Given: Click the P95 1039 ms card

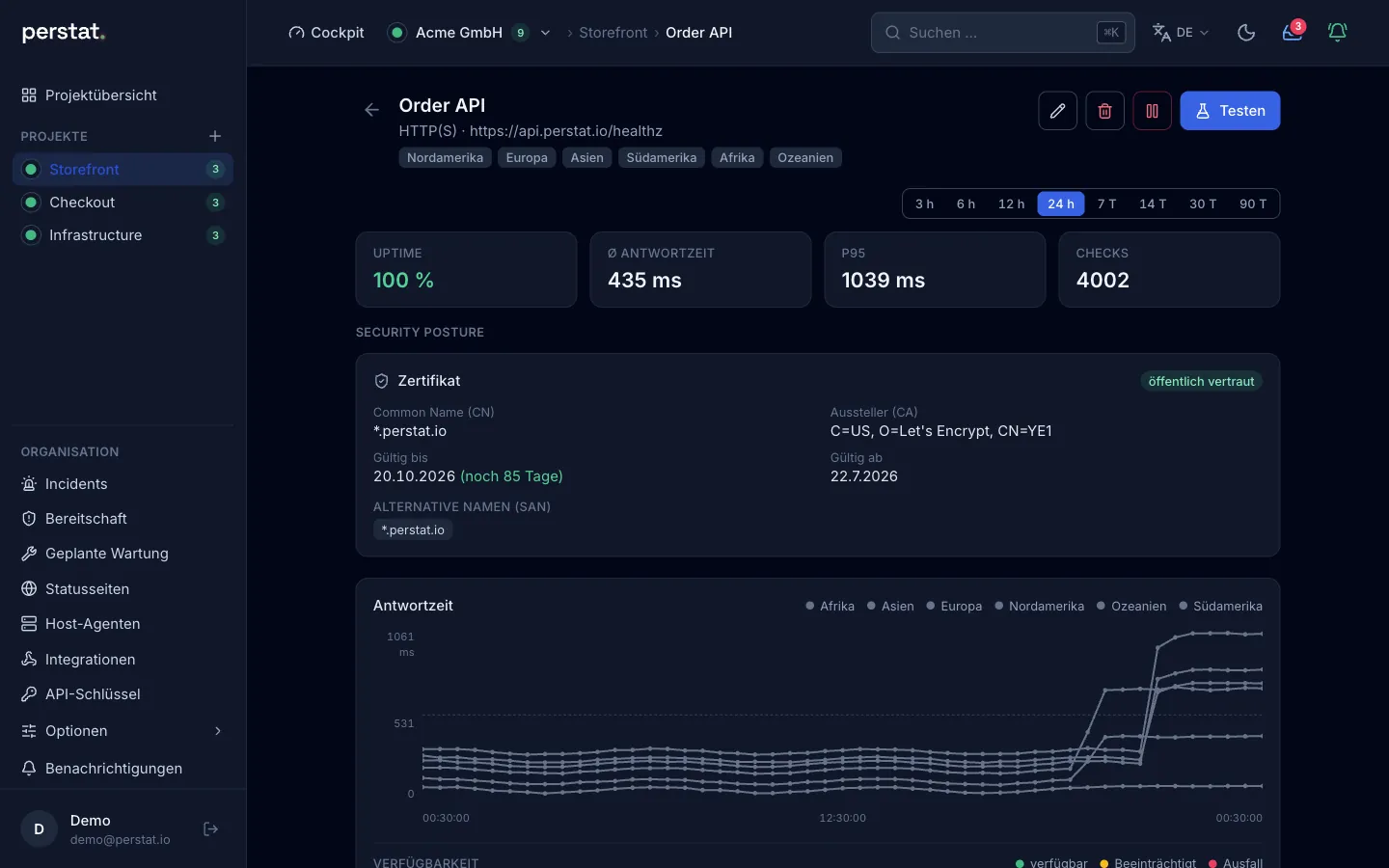Looking at the screenshot, I should 935,270.
